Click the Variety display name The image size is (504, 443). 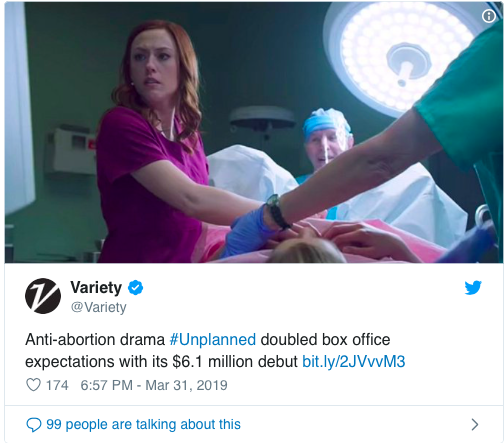tap(96, 288)
